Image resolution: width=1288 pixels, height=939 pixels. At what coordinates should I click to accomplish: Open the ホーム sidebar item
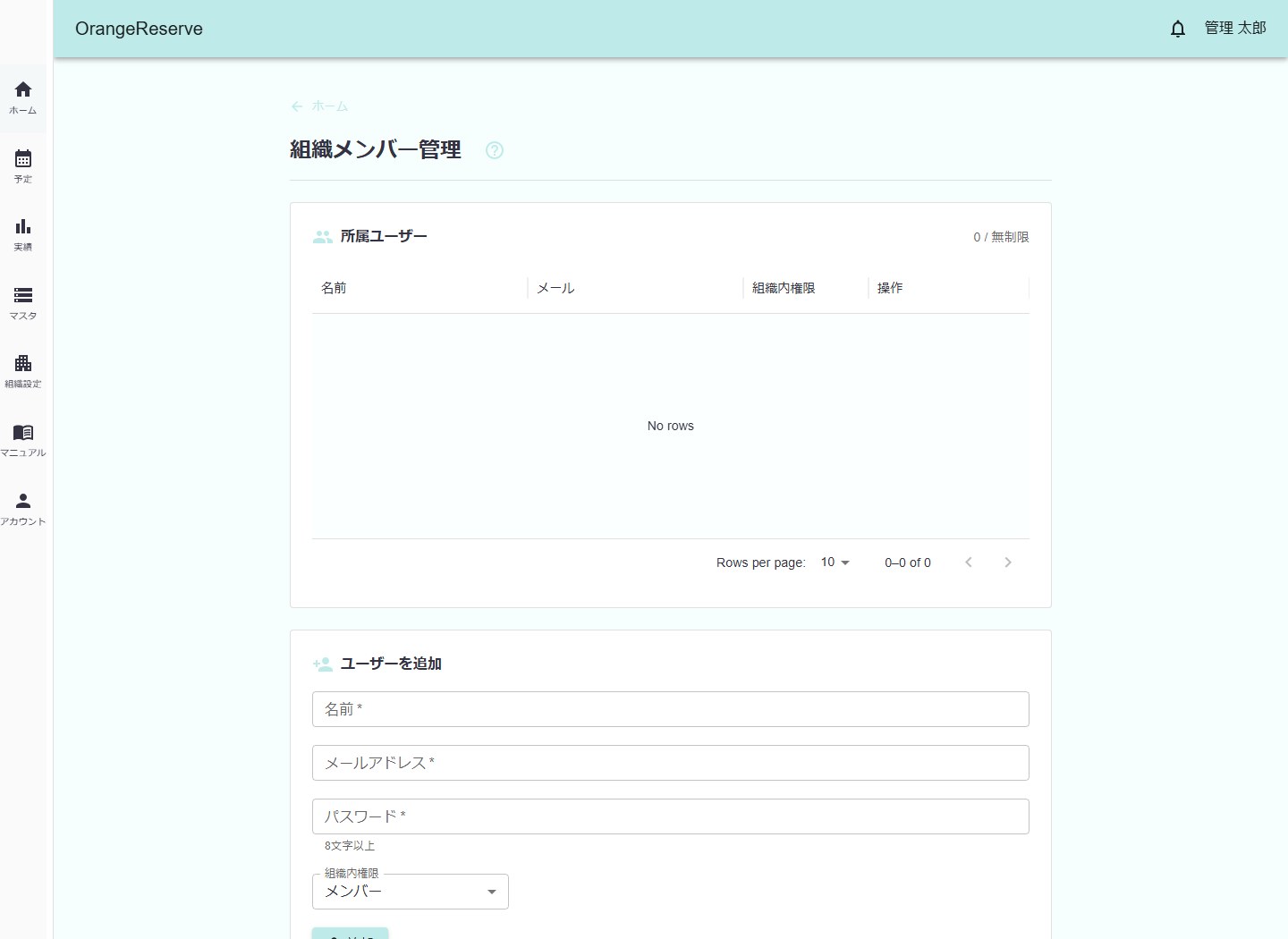coord(23,98)
